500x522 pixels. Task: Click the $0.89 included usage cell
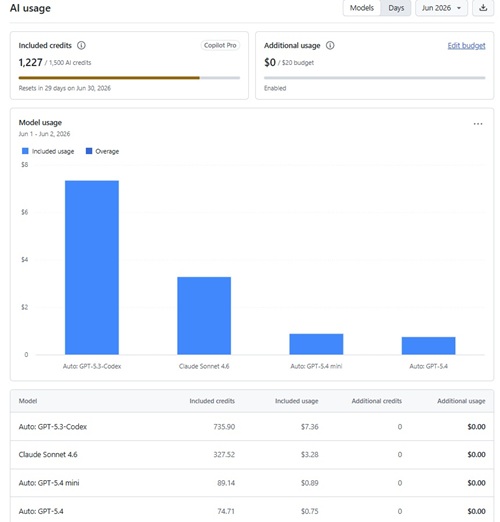click(x=310, y=483)
